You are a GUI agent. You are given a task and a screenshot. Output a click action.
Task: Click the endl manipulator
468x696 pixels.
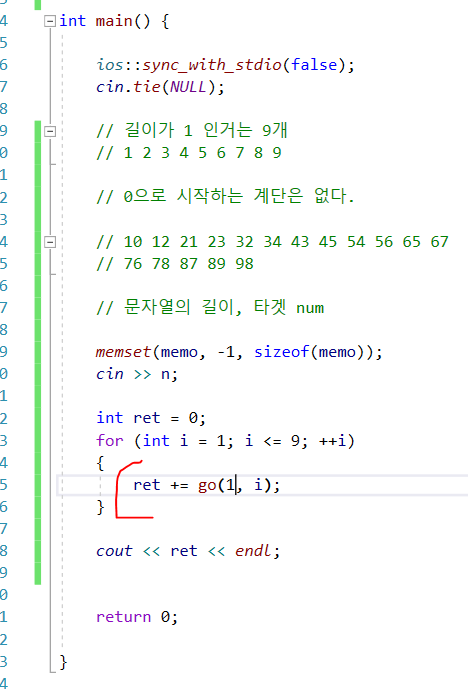pyautogui.click(x=253, y=551)
